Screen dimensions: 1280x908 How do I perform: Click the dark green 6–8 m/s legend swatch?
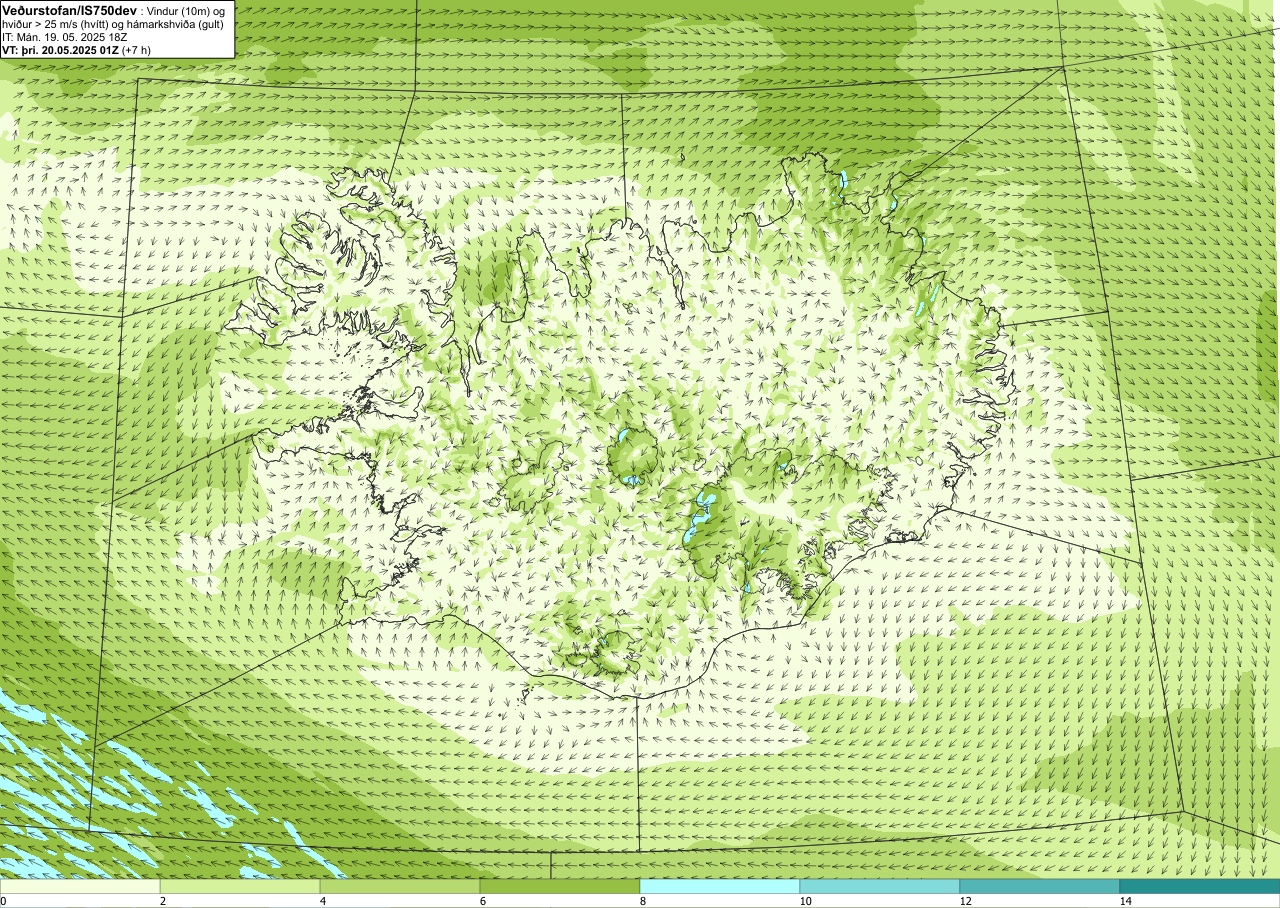[x=560, y=886]
